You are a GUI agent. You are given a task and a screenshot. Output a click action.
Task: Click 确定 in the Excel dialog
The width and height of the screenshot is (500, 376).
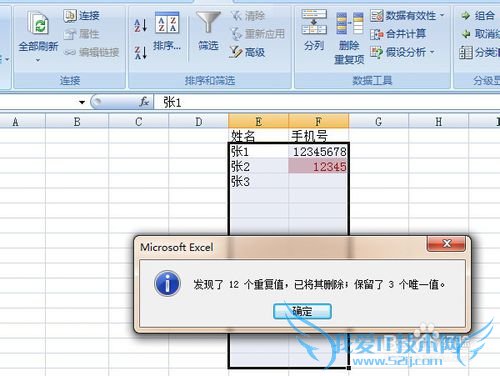(302, 311)
